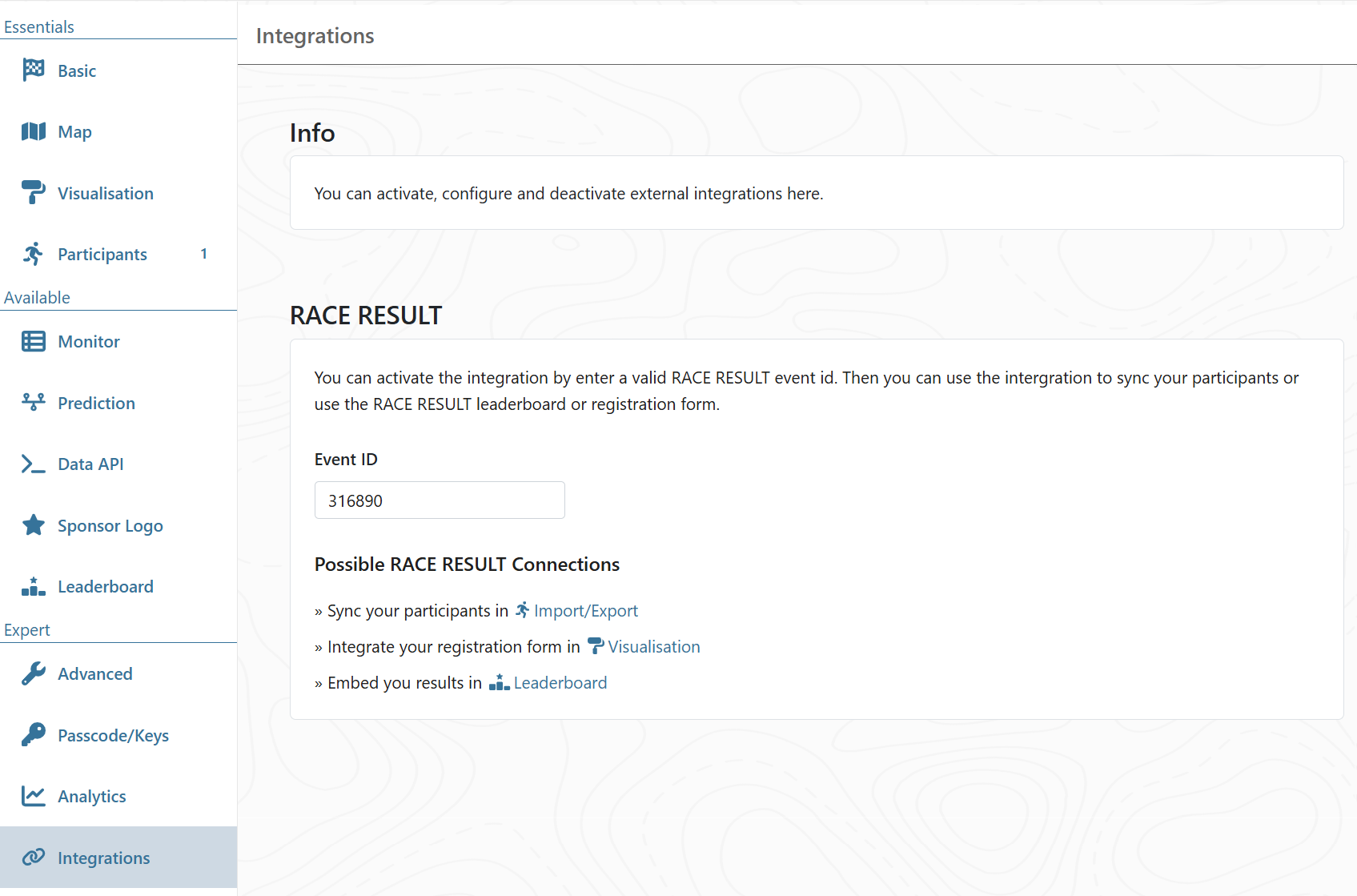Click the Advanced wrench icon

tap(33, 674)
